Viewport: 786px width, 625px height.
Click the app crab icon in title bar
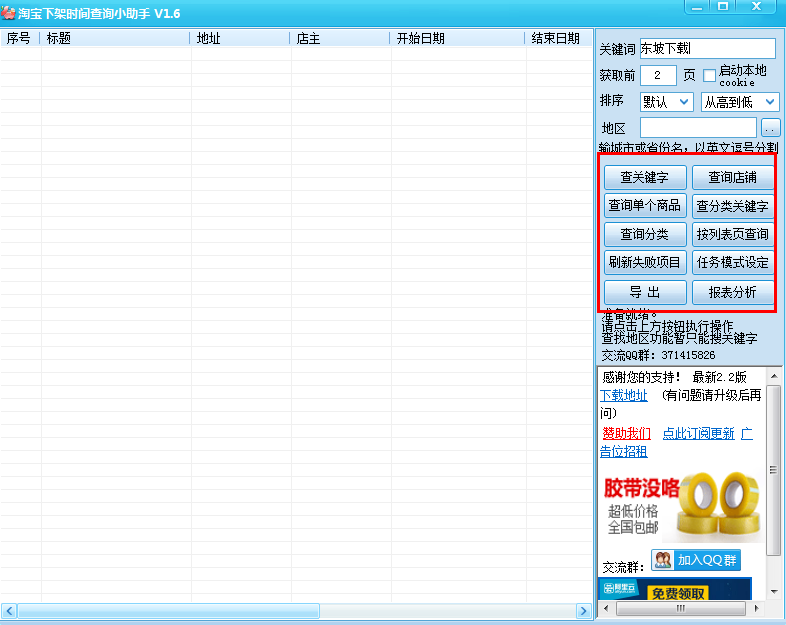9,13
